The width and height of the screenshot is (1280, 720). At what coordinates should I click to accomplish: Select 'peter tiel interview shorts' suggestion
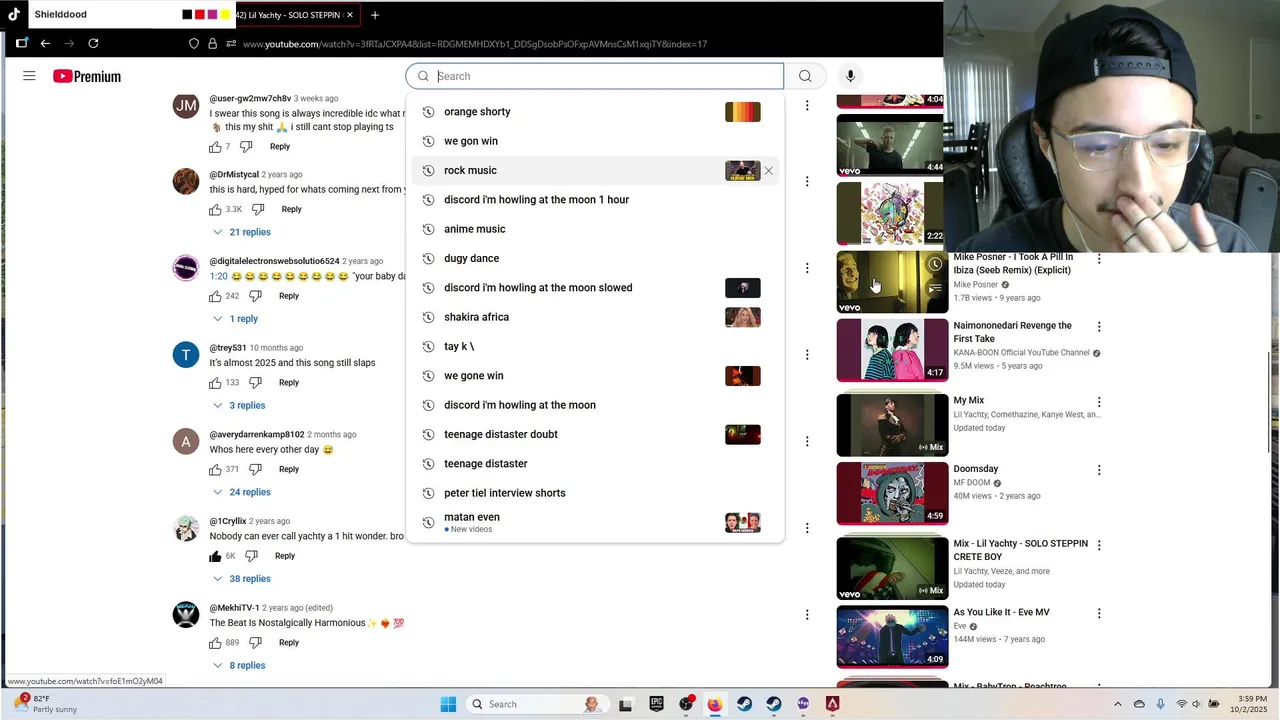(595, 493)
